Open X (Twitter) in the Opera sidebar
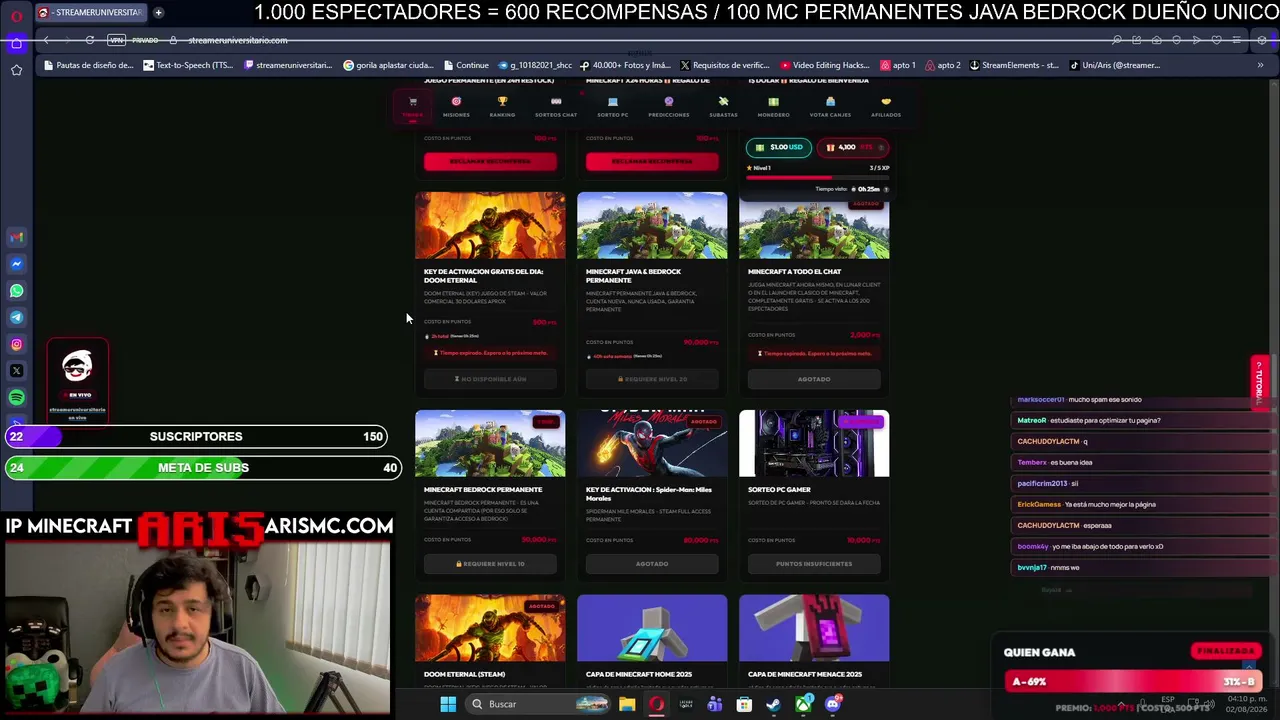 (x=16, y=371)
